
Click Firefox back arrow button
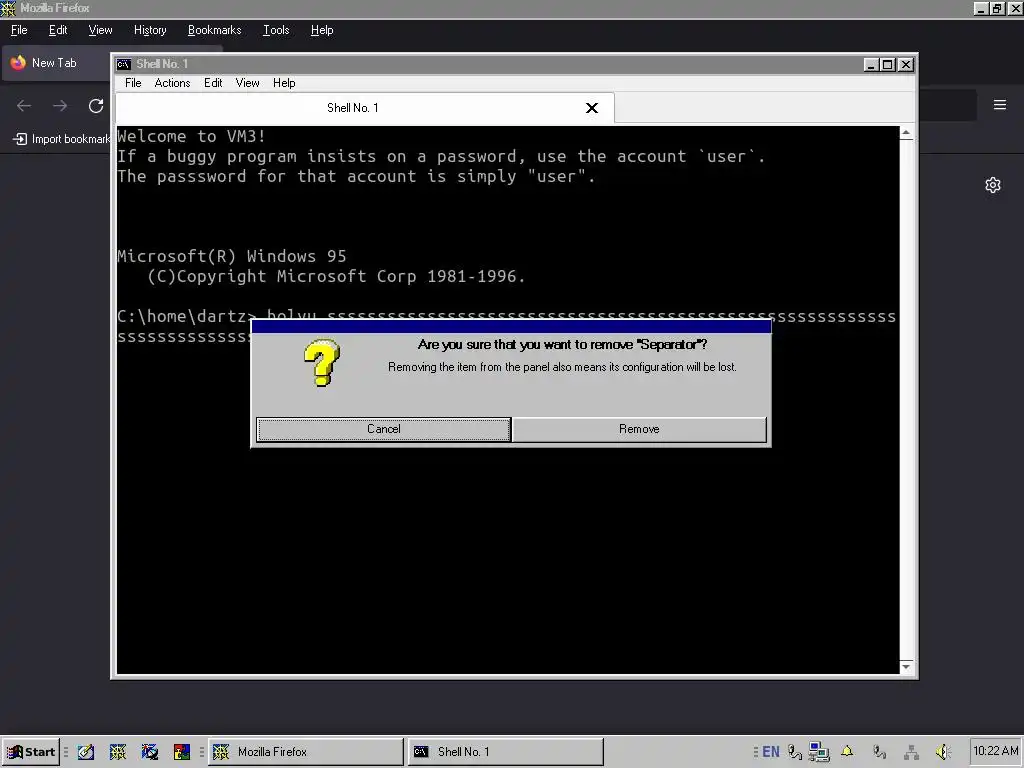tap(24, 106)
